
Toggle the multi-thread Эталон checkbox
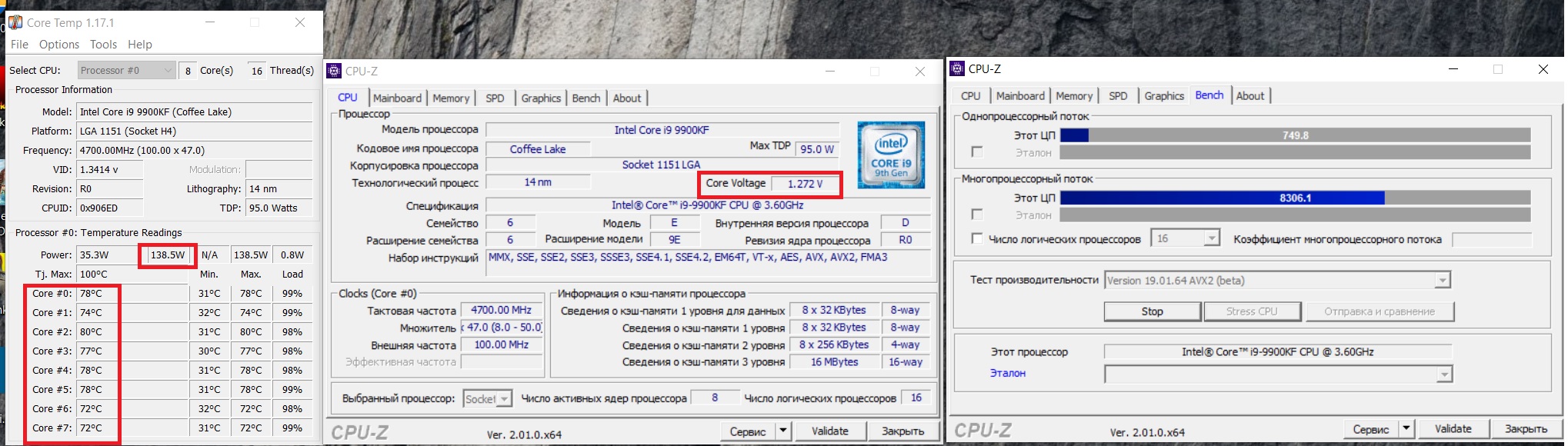pyautogui.click(x=977, y=215)
